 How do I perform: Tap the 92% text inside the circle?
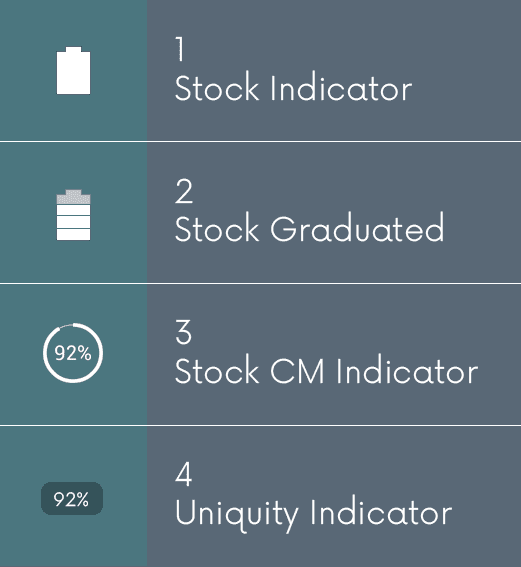(x=73, y=353)
